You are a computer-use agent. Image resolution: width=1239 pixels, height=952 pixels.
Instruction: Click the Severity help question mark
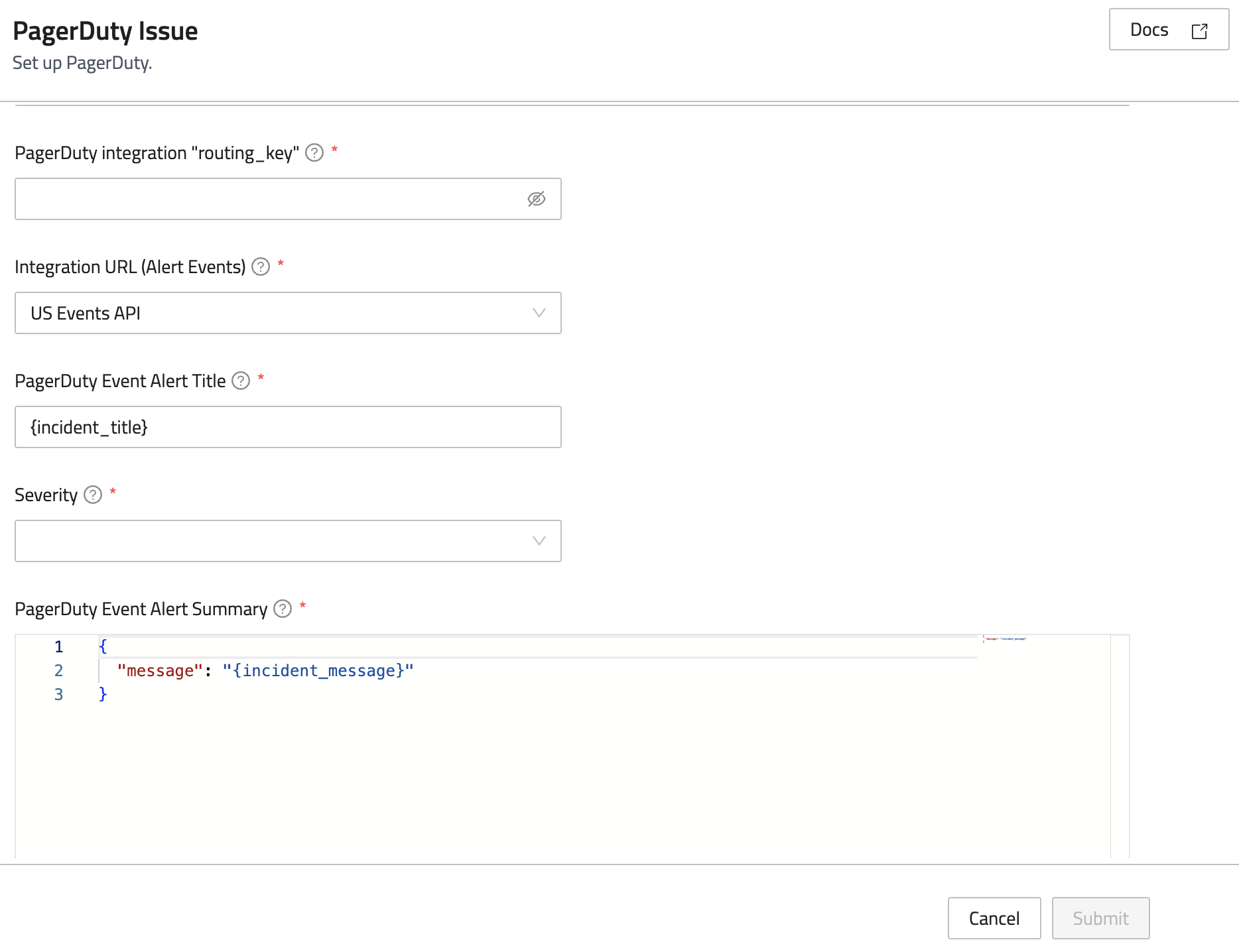click(93, 495)
